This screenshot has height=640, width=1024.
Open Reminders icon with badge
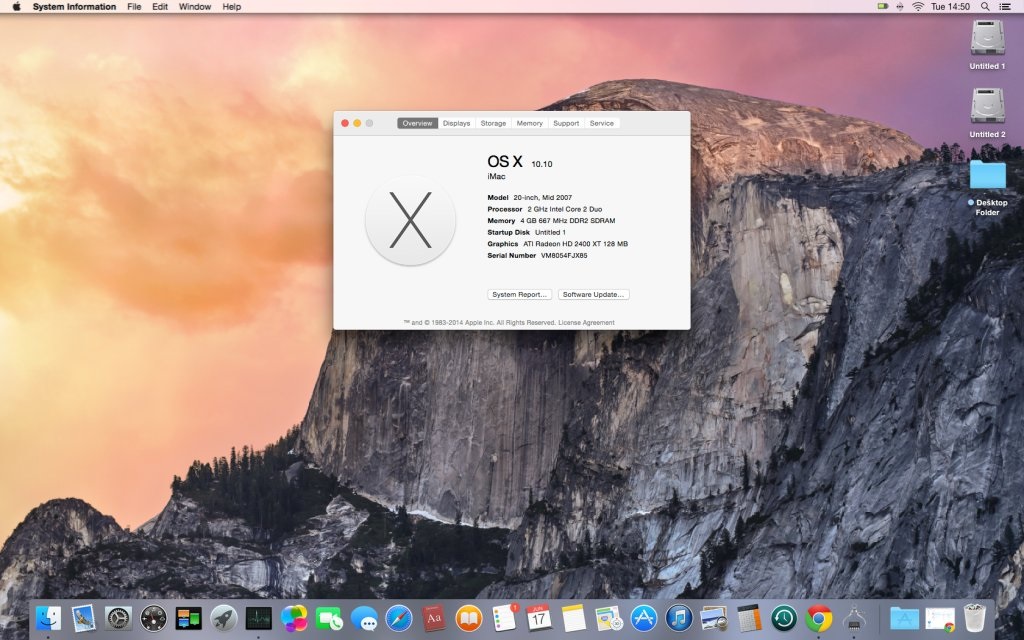pos(504,618)
